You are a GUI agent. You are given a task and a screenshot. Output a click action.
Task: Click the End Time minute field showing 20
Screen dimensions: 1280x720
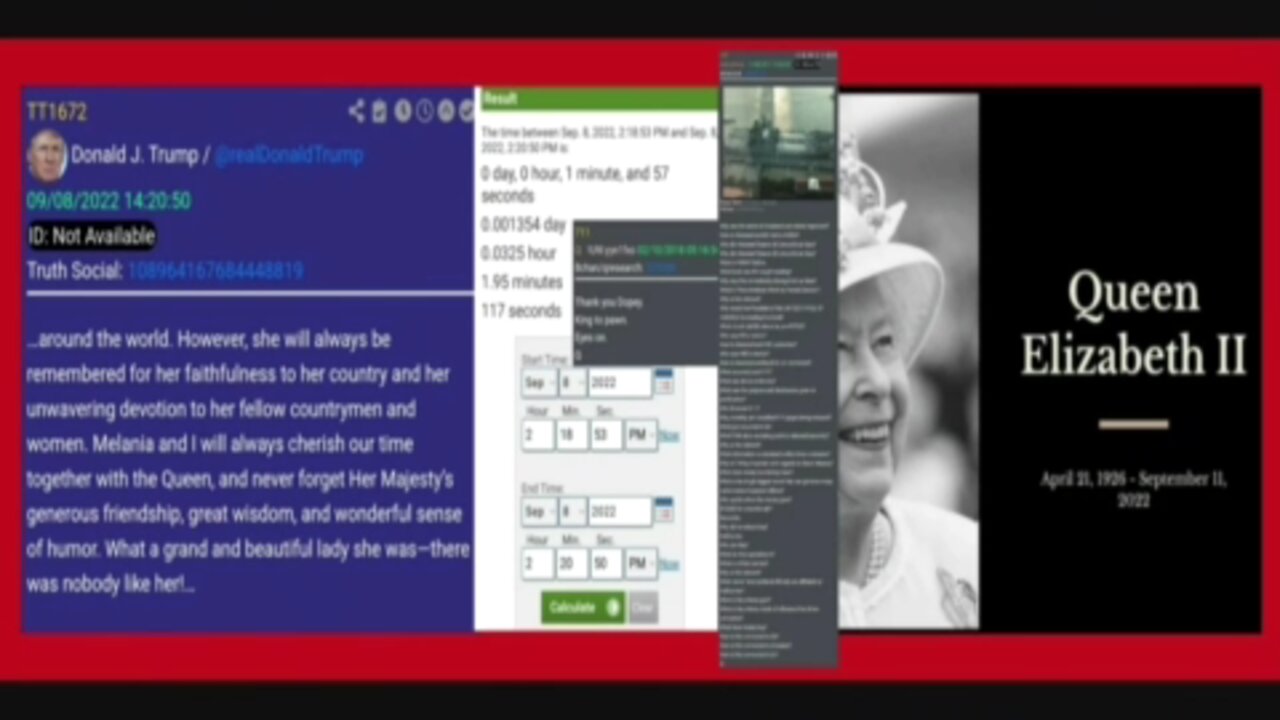click(572, 564)
